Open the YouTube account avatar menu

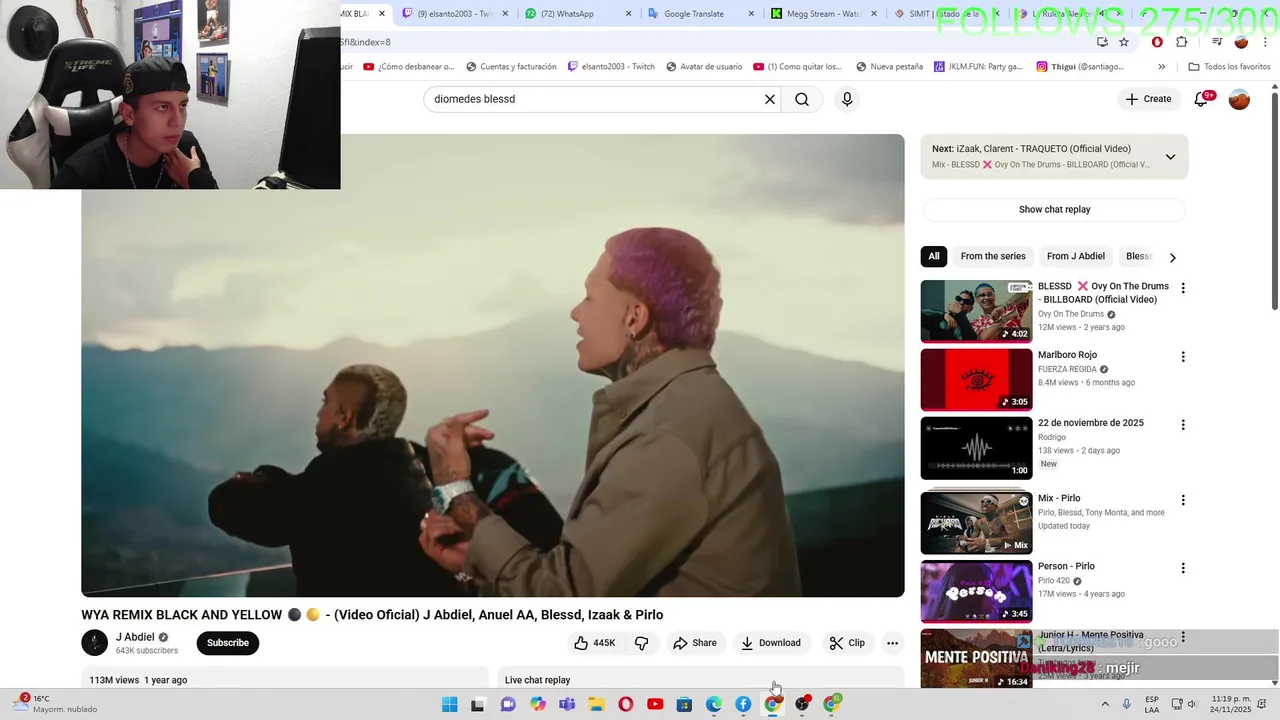[x=1239, y=99]
